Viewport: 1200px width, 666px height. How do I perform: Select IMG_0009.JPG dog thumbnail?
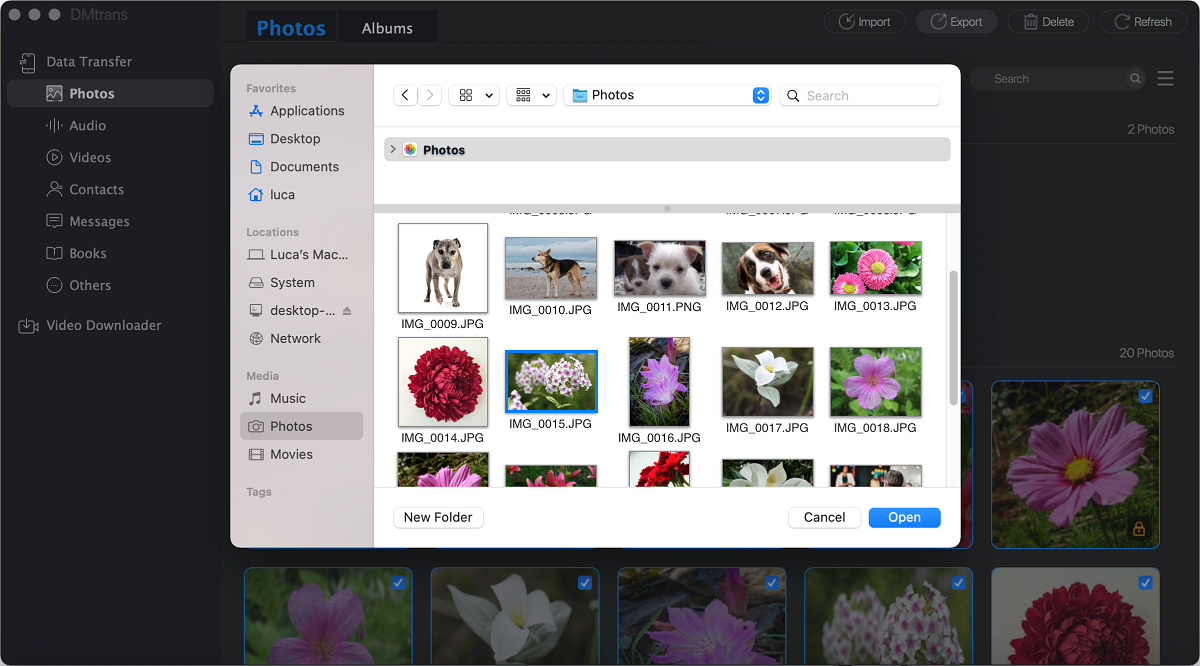click(443, 268)
